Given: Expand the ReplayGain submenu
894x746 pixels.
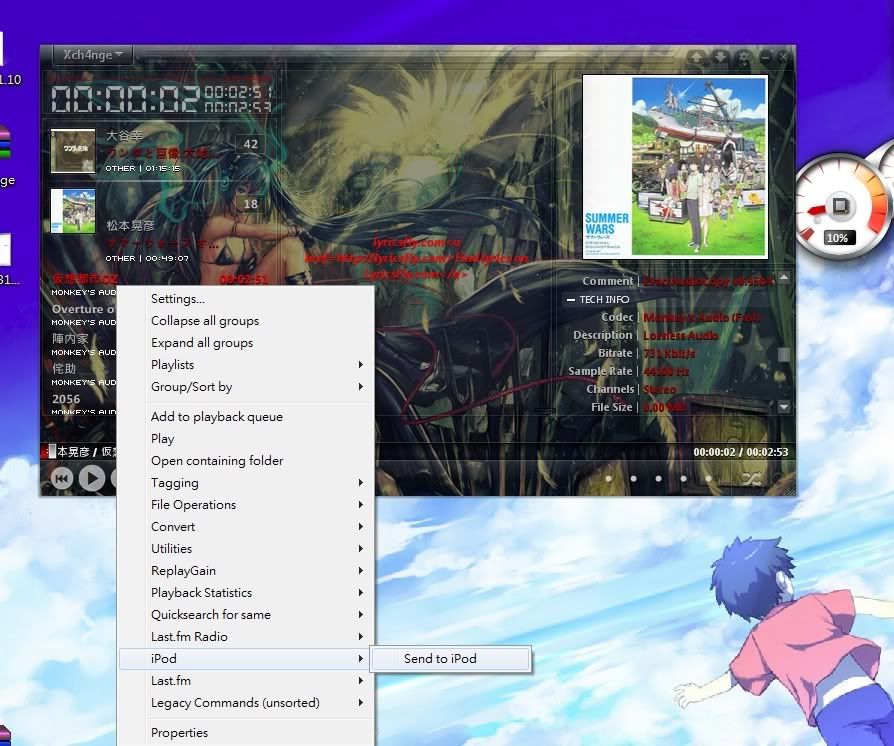Looking at the screenshot, I should (246, 571).
